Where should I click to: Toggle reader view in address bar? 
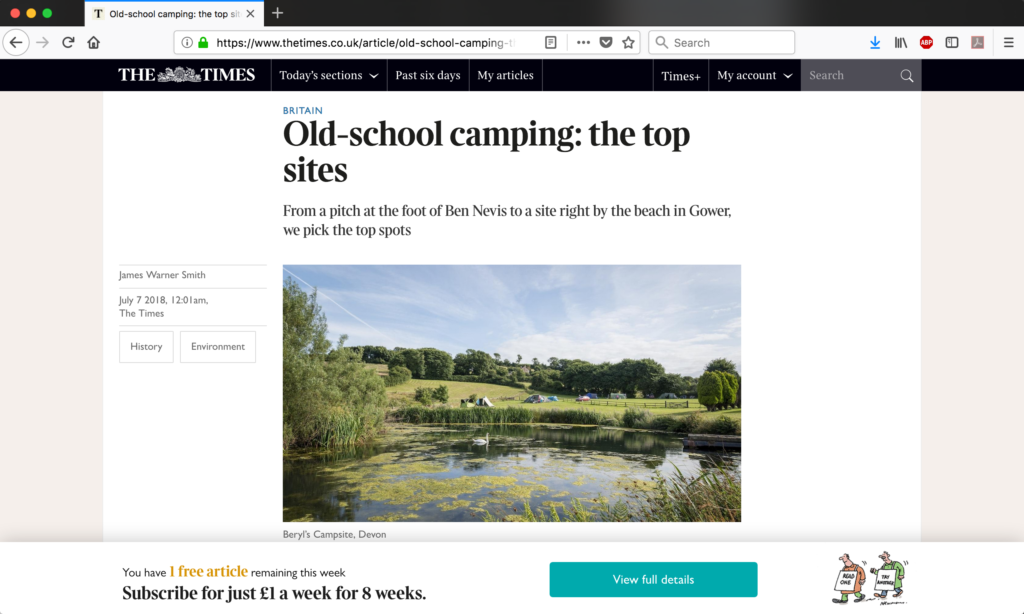(551, 42)
